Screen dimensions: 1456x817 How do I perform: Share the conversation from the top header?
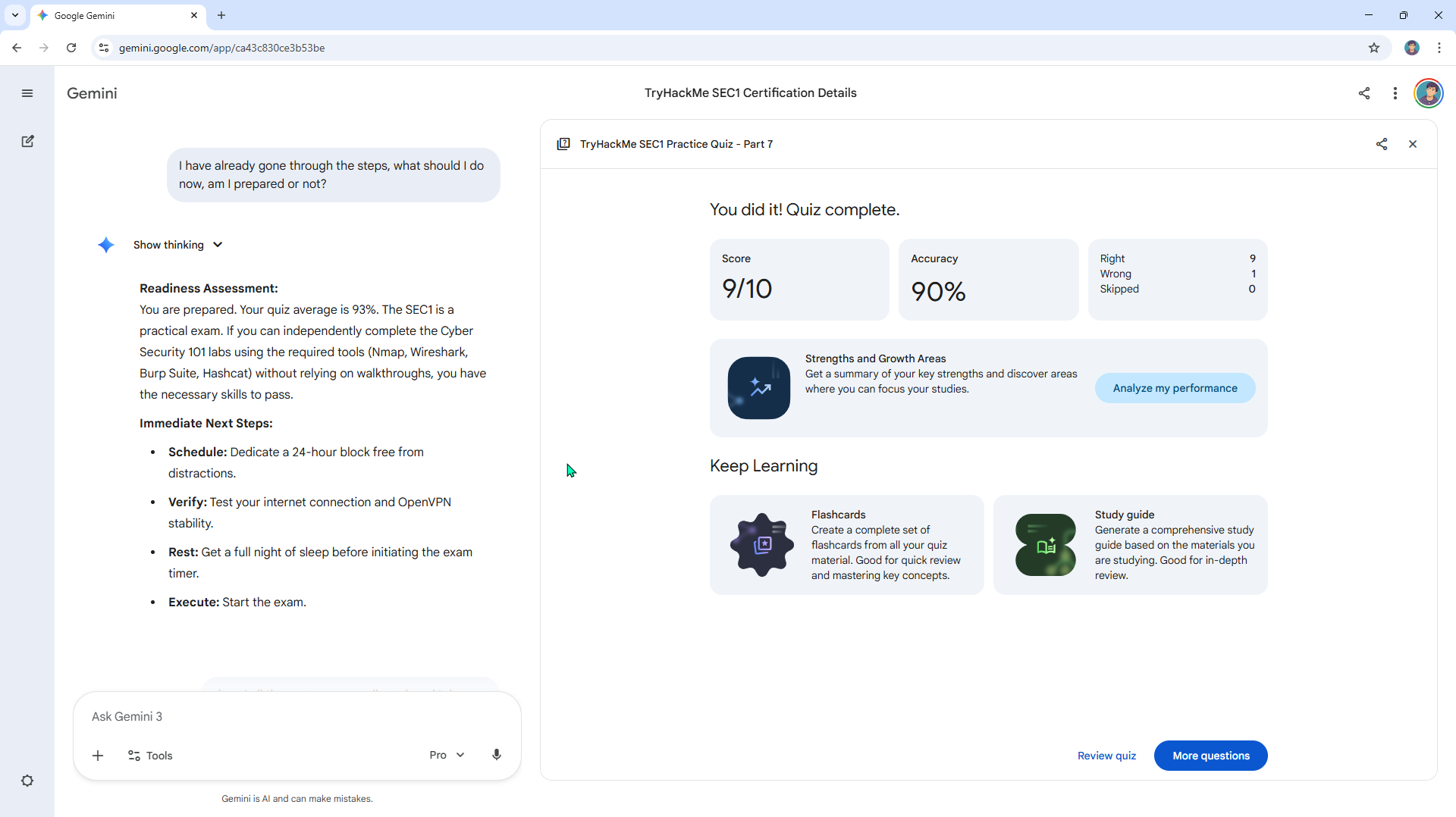(1363, 93)
